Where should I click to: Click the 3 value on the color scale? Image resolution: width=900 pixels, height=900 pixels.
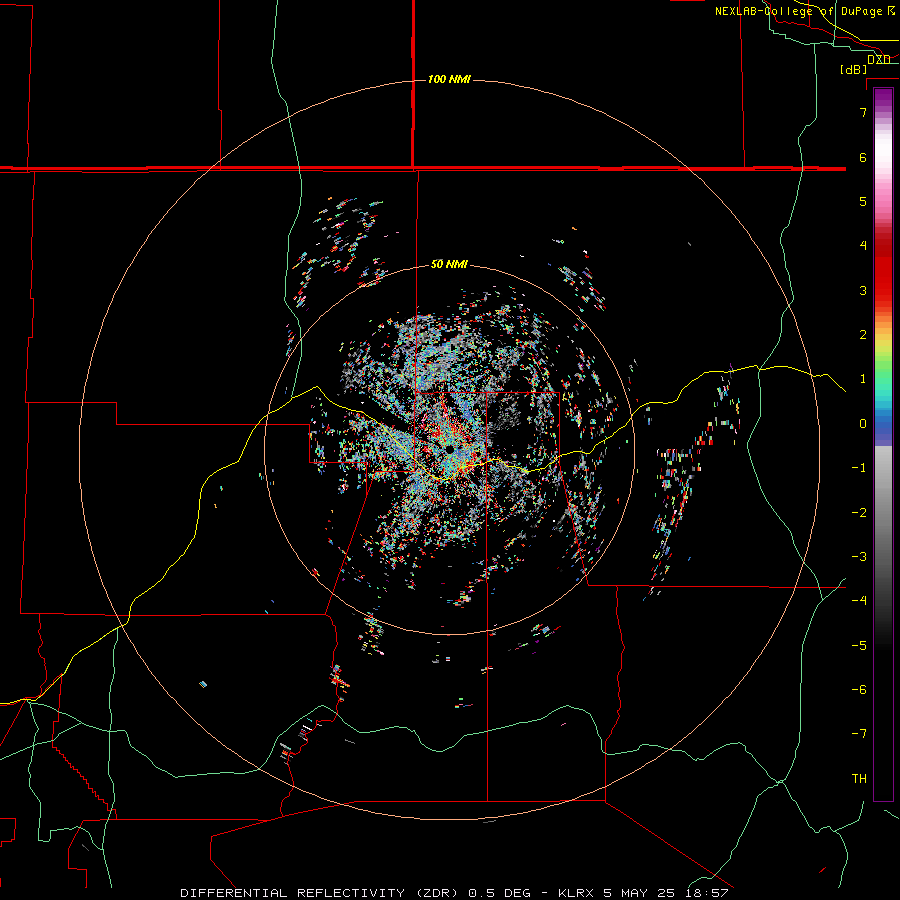pos(863,290)
